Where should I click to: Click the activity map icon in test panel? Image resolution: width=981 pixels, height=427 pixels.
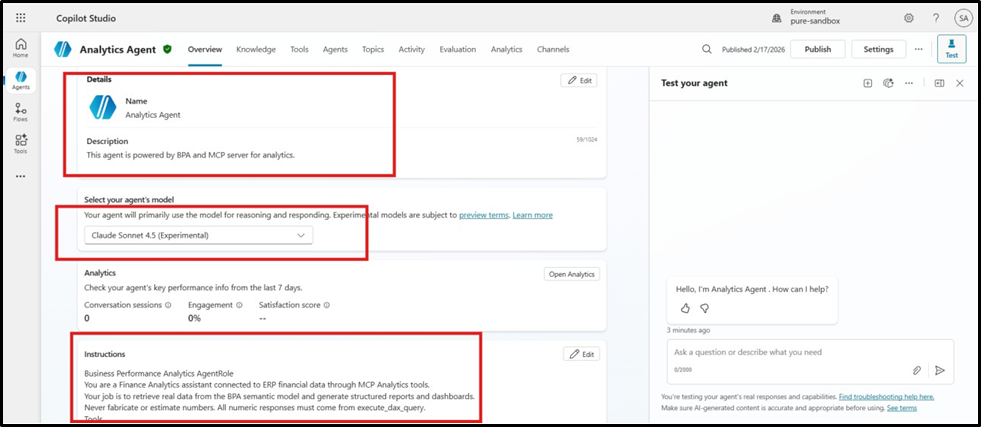888,83
